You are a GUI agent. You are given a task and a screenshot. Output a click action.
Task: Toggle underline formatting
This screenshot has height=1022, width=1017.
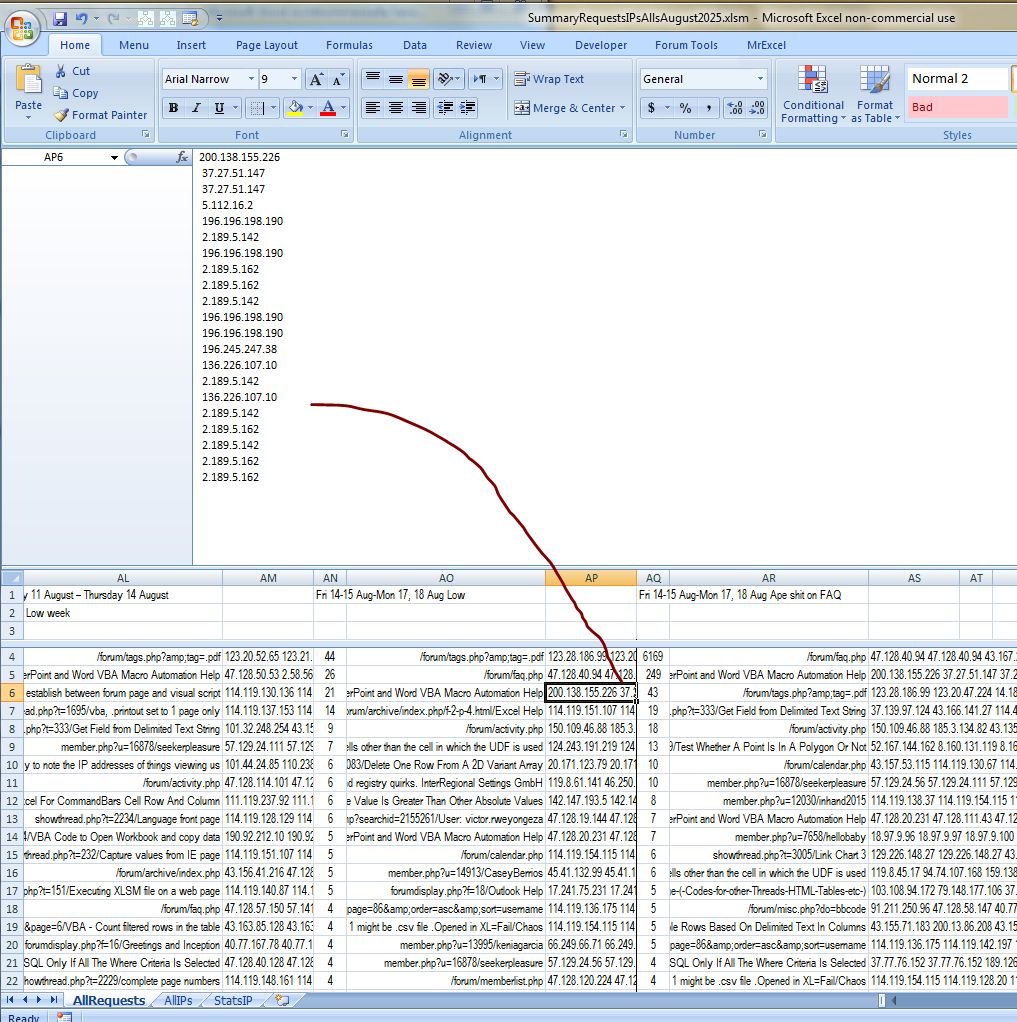click(219, 108)
